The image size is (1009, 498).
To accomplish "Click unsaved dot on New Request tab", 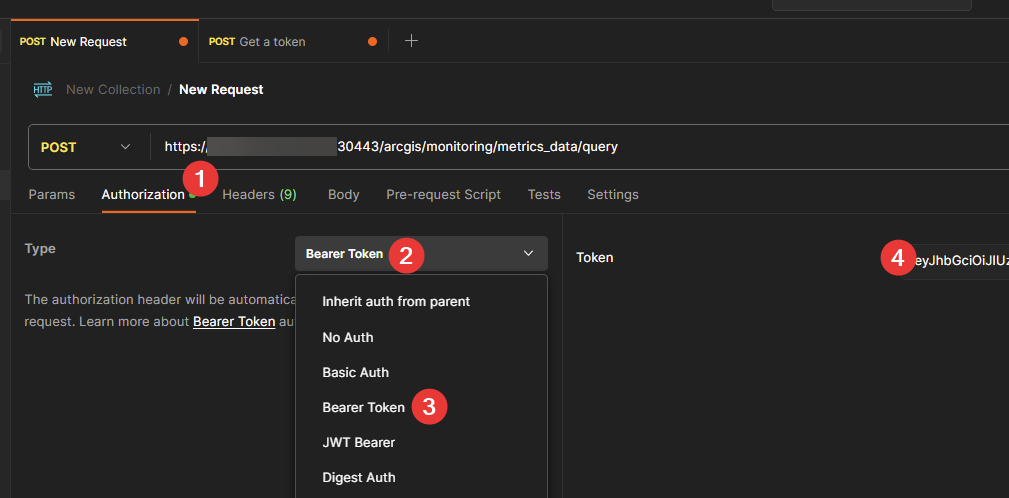I will tap(183, 42).
